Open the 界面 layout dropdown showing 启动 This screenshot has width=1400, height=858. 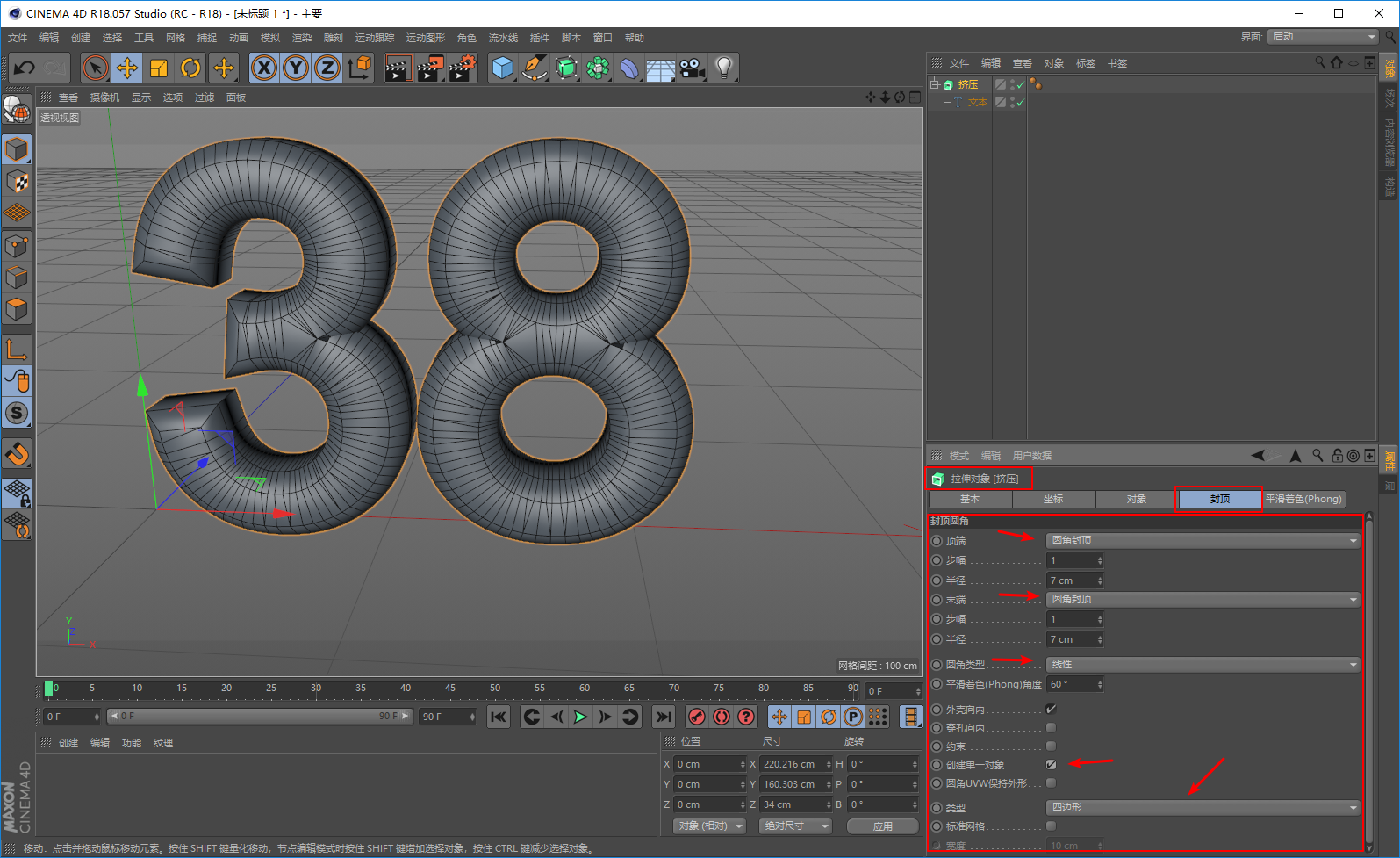coord(1324,36)
